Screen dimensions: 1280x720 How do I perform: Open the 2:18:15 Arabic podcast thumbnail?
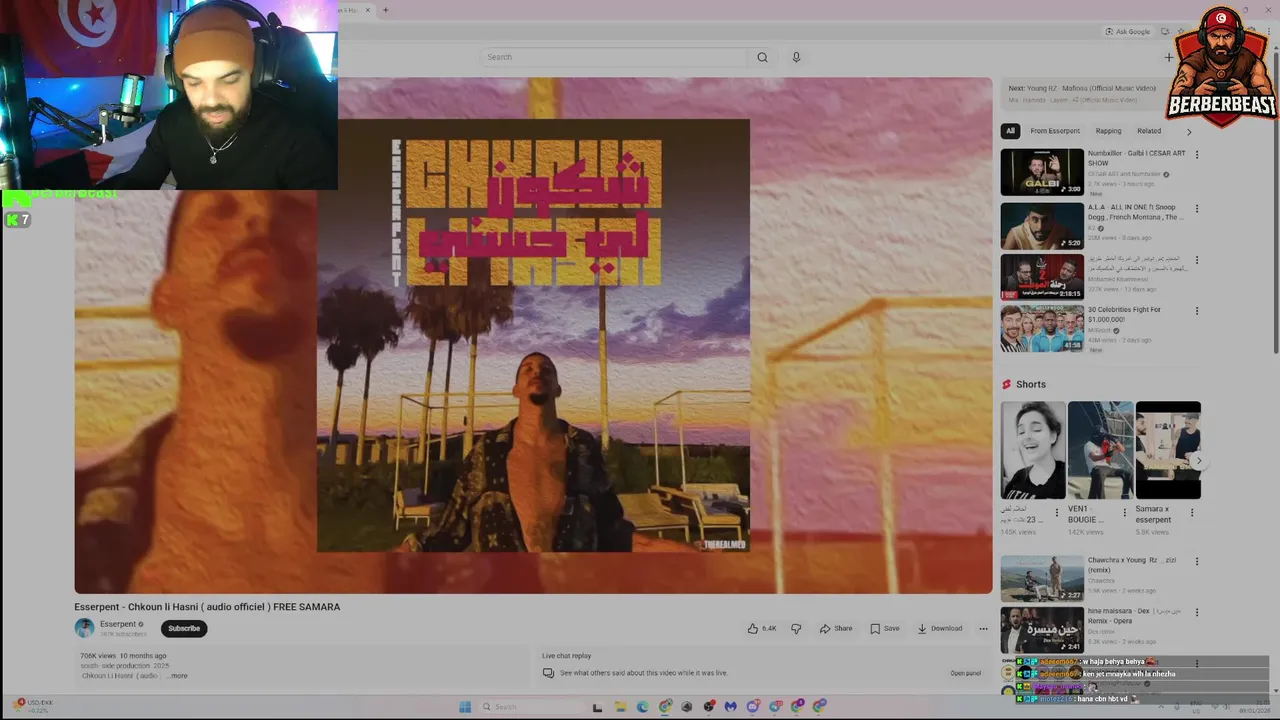click(1042, 277)
